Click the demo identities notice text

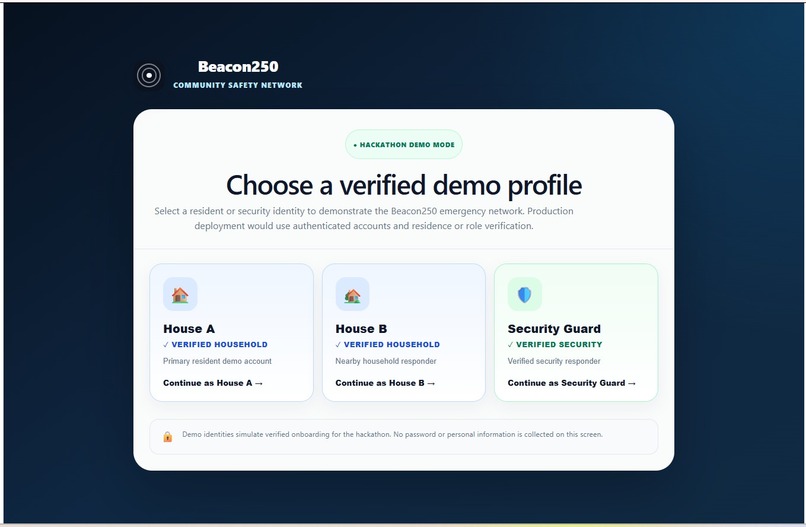[392, 434]
